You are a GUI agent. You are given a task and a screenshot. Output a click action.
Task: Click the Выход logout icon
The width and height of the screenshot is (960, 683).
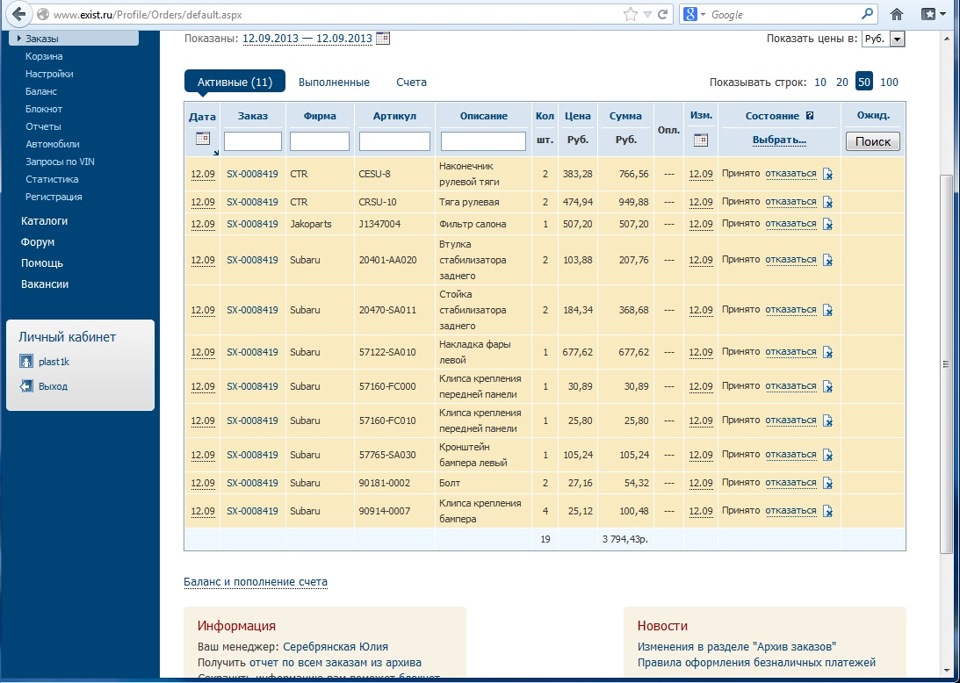pyautogui.click(x=27, y=386)
